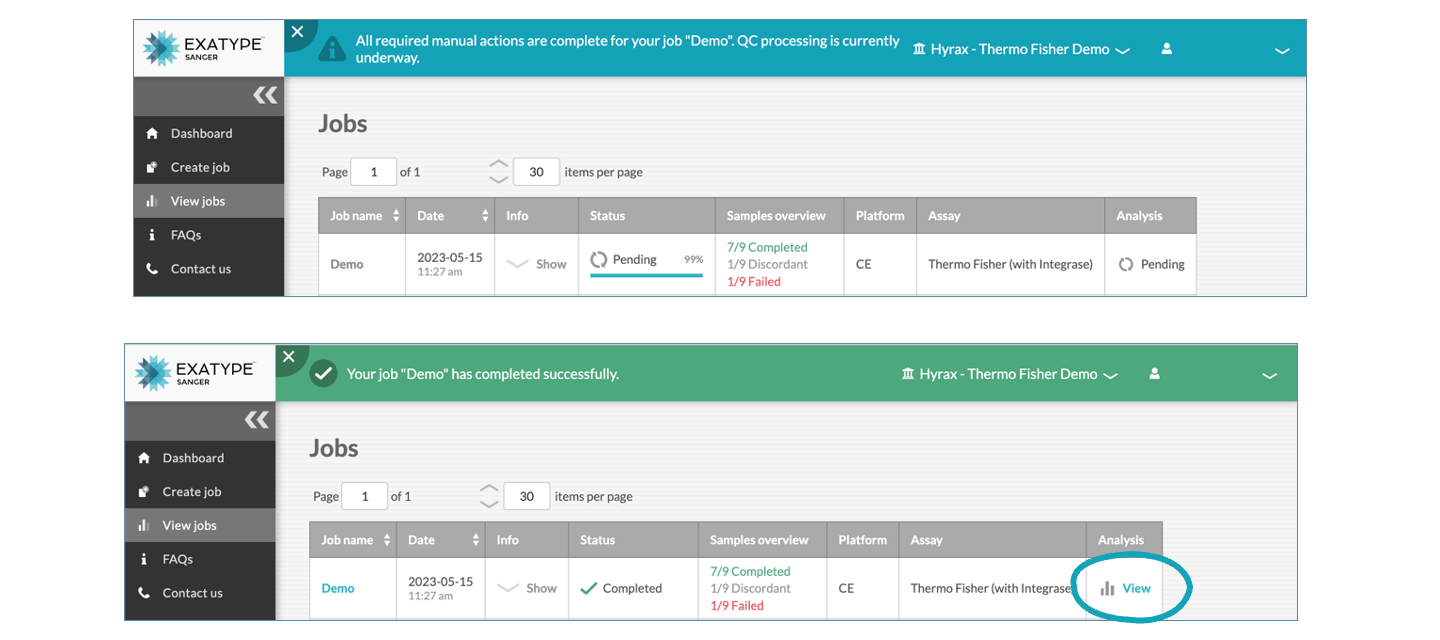Collapse the sidebar in top panel

(x=265, y=96)
